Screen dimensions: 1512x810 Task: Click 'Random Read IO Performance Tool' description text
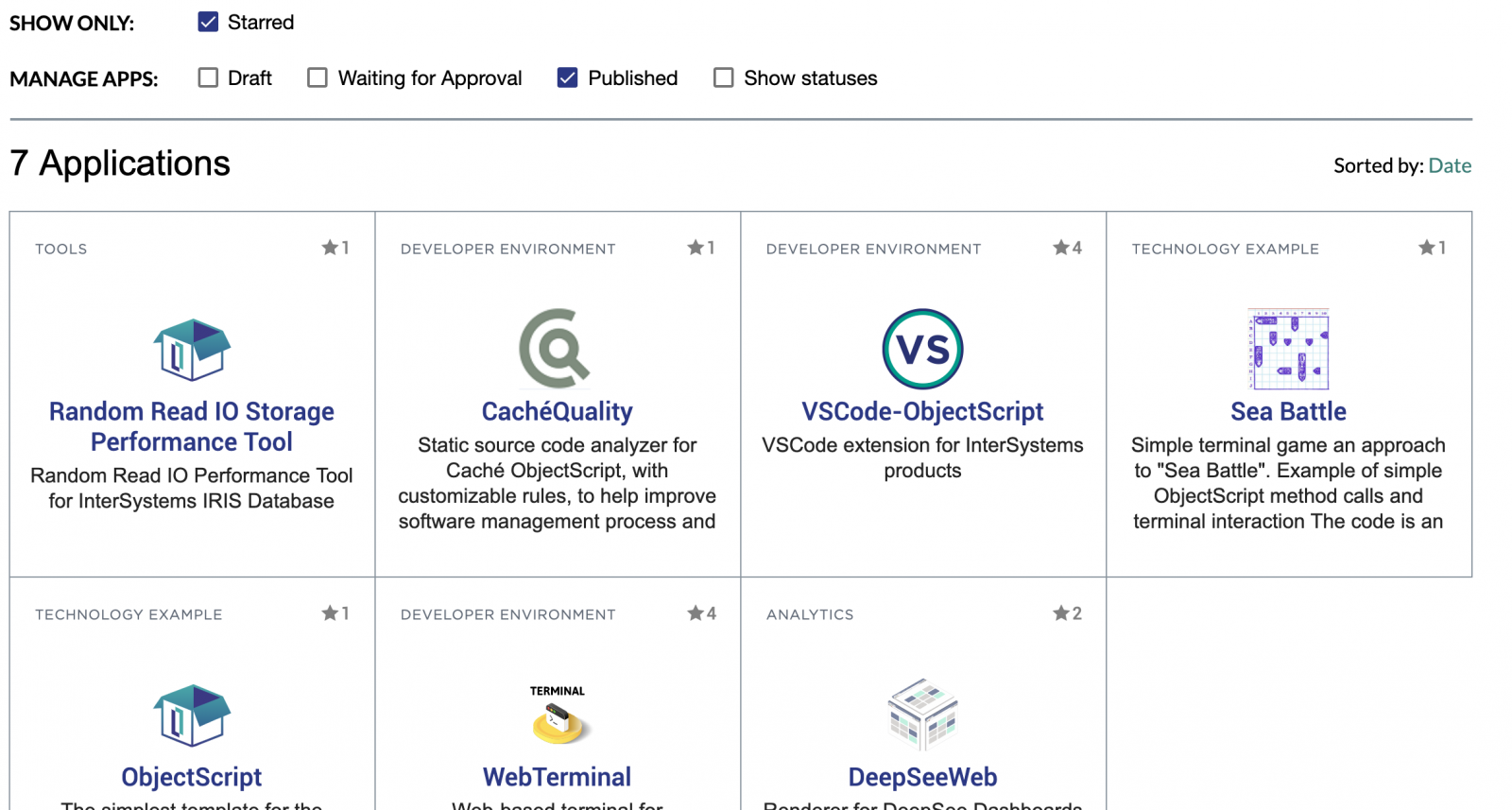point(192,488)
